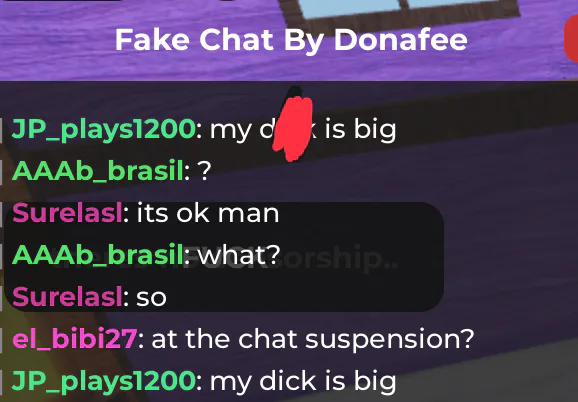Click the "my" word in the scribbled message

click(x=230, y=131)
